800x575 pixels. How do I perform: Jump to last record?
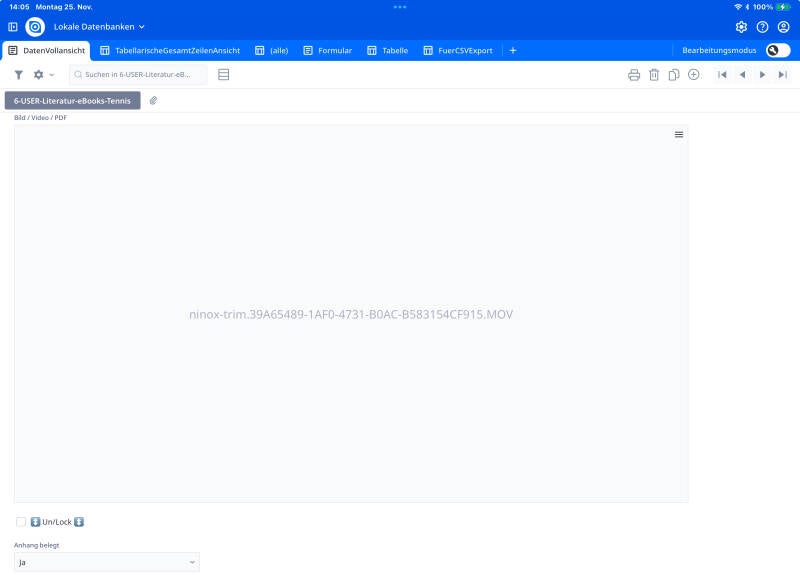tap(783, 75)
